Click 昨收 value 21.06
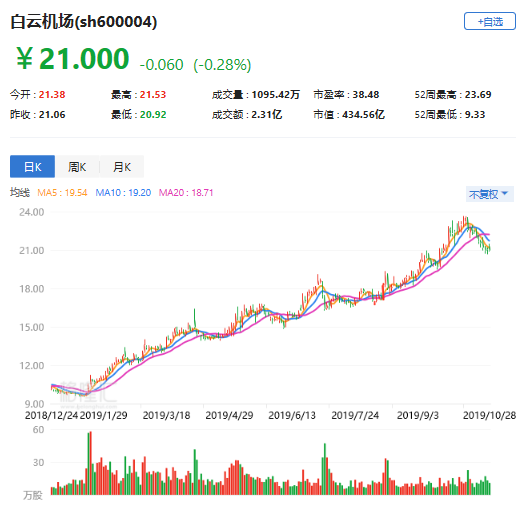 point(52,115)
